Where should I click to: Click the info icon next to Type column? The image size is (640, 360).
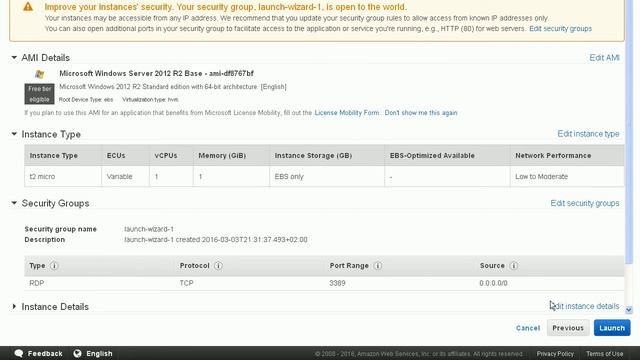[54, 266]
